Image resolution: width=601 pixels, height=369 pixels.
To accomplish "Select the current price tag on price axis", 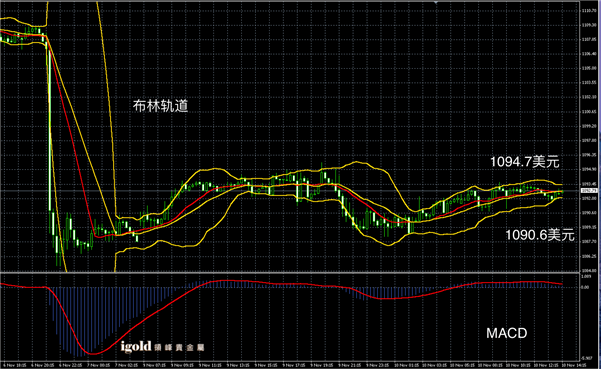I will (x=589, y=190).
